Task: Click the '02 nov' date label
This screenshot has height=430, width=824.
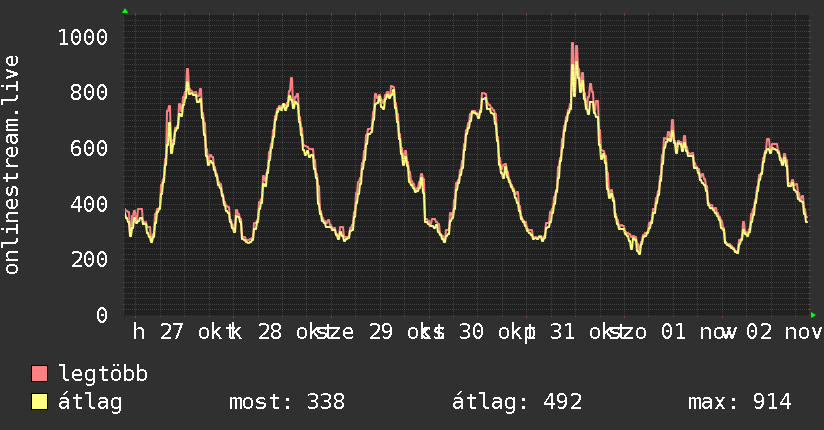Action: (784, 332)
